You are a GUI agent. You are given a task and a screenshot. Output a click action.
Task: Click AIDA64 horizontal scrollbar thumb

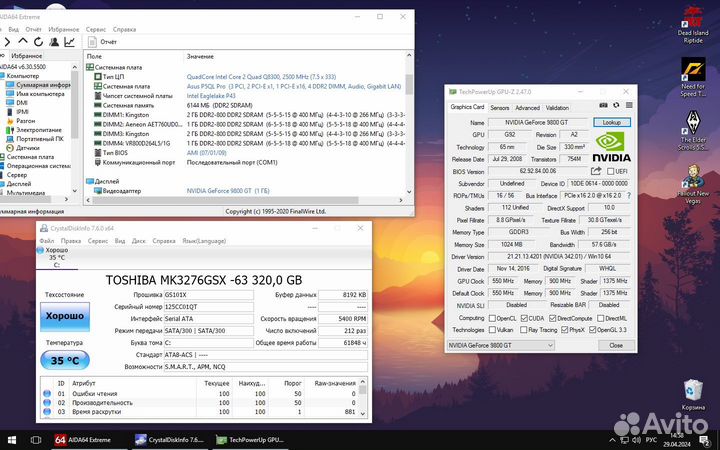225,200
